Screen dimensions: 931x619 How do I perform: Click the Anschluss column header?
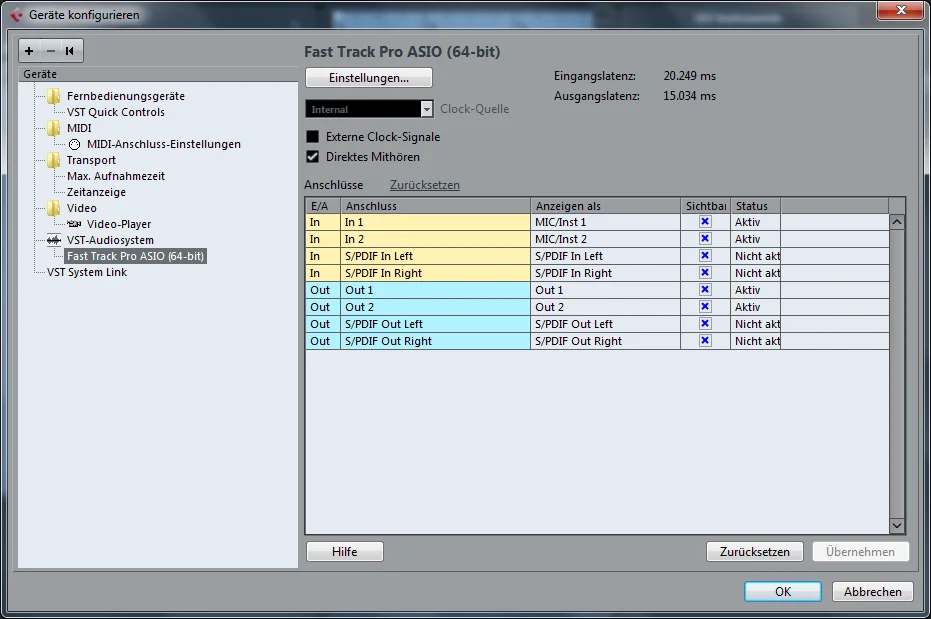[x=435, y=206]
